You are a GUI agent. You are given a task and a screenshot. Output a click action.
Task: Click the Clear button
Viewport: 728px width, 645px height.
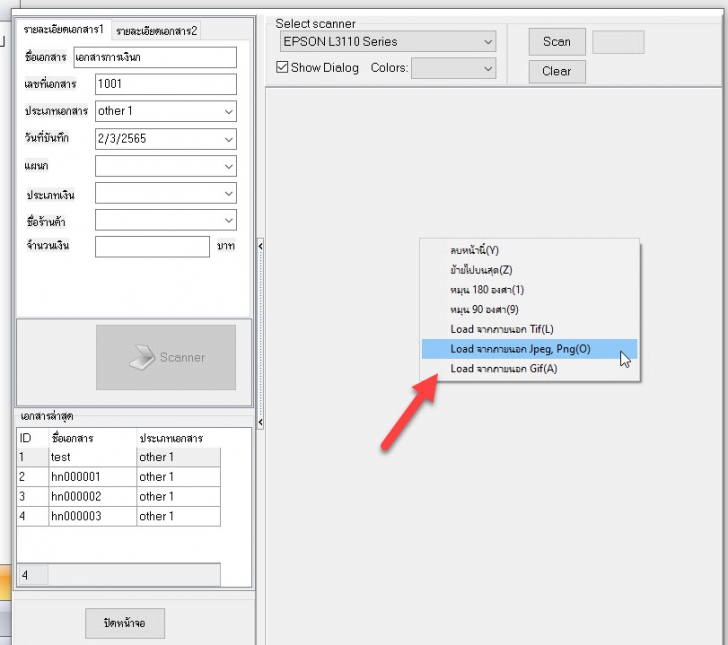[557, 72]
